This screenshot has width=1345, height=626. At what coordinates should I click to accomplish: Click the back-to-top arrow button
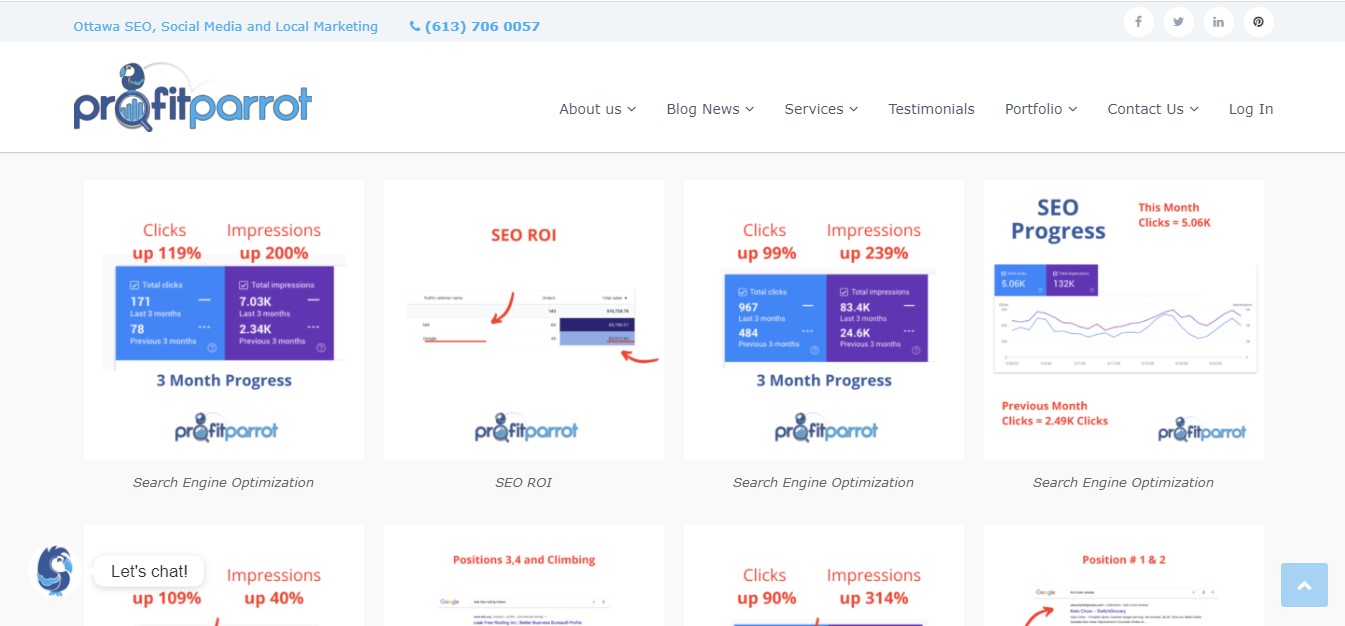pyautogui.click(x=1304, y=585)
